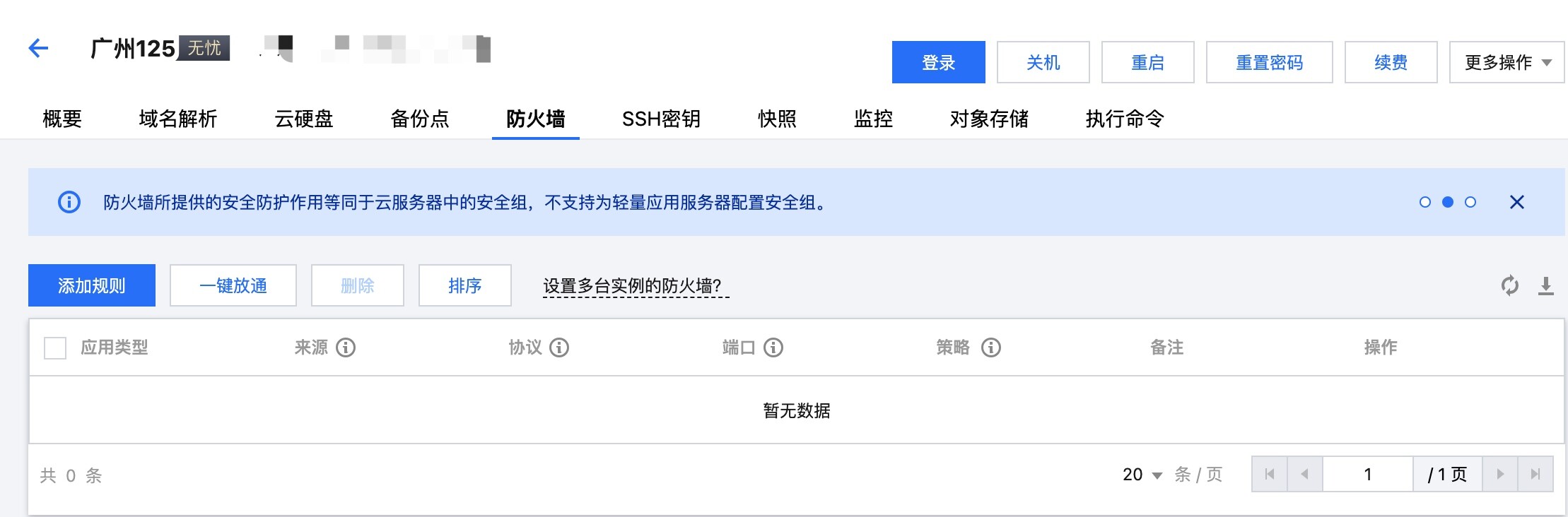Go to the next page with the arrow
The width and height of the screenshot is (1568, 517).
click(1500, 474)
